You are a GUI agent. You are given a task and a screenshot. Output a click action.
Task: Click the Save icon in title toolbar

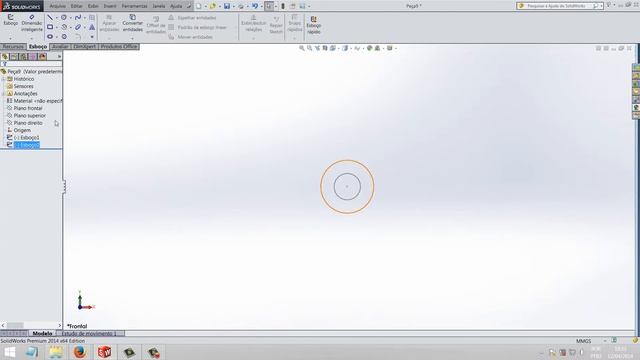(x=227, y=6)
